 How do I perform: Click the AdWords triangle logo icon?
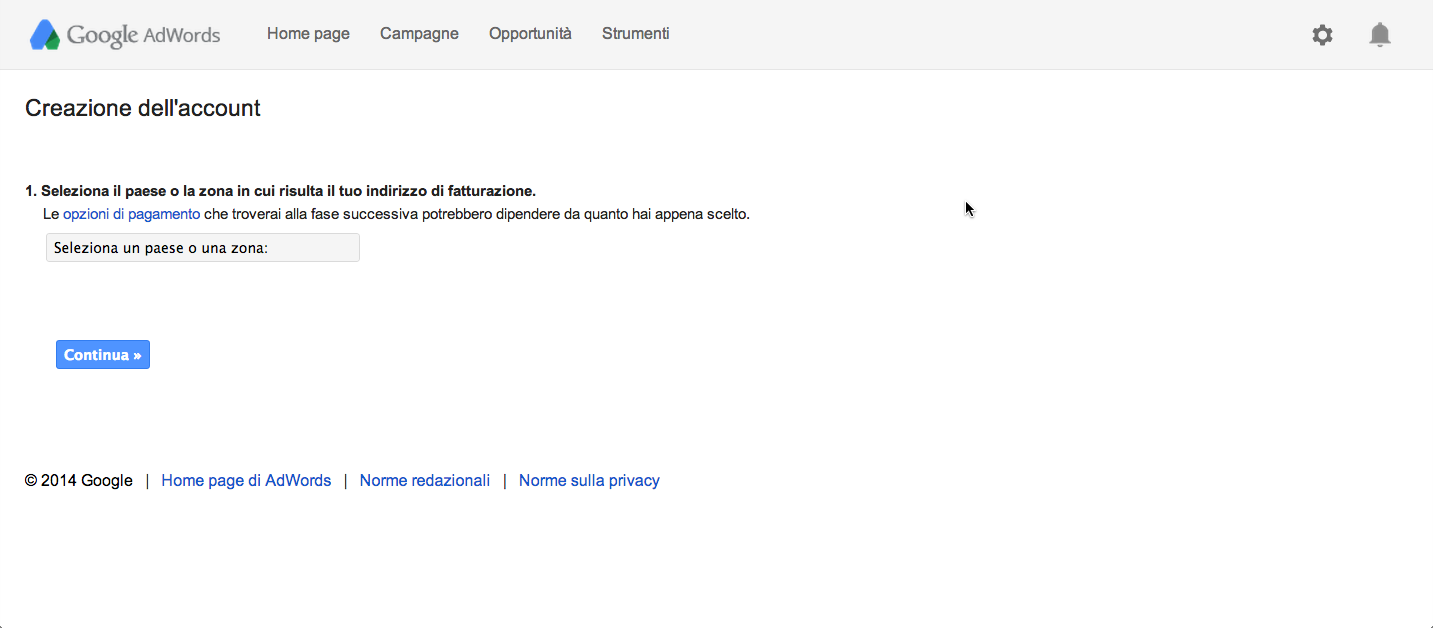(45, 35)
